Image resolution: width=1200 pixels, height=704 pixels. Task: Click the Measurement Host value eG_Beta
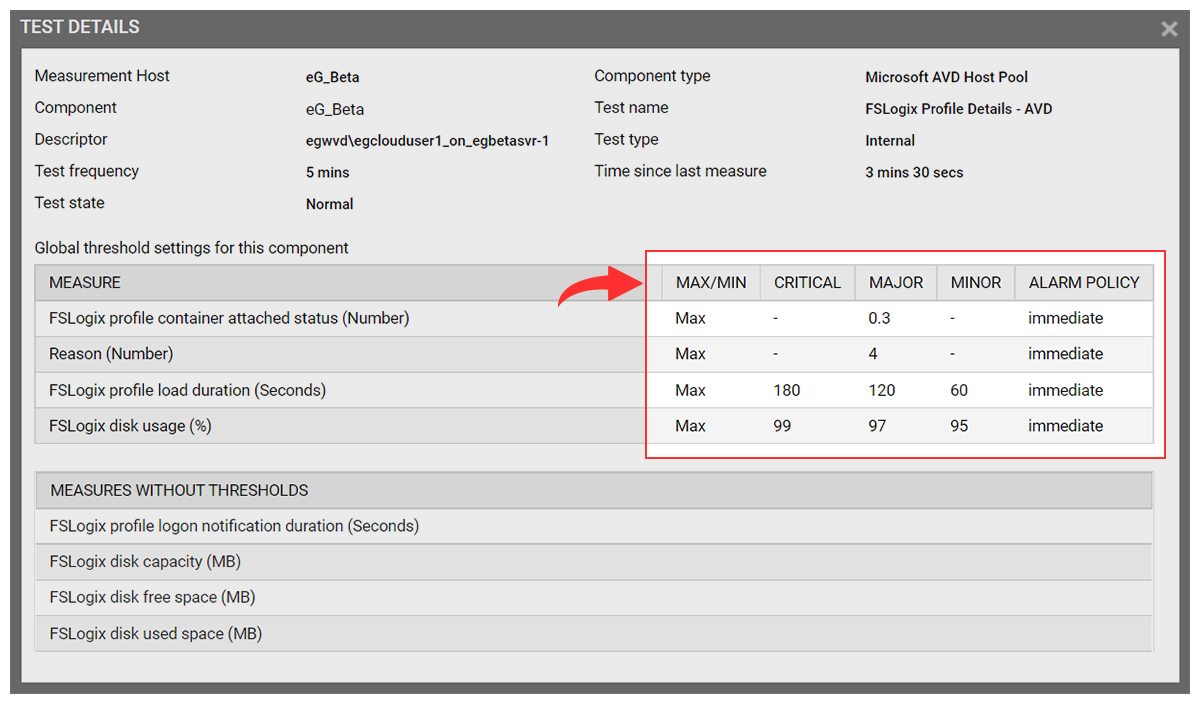tap(334, 77)
